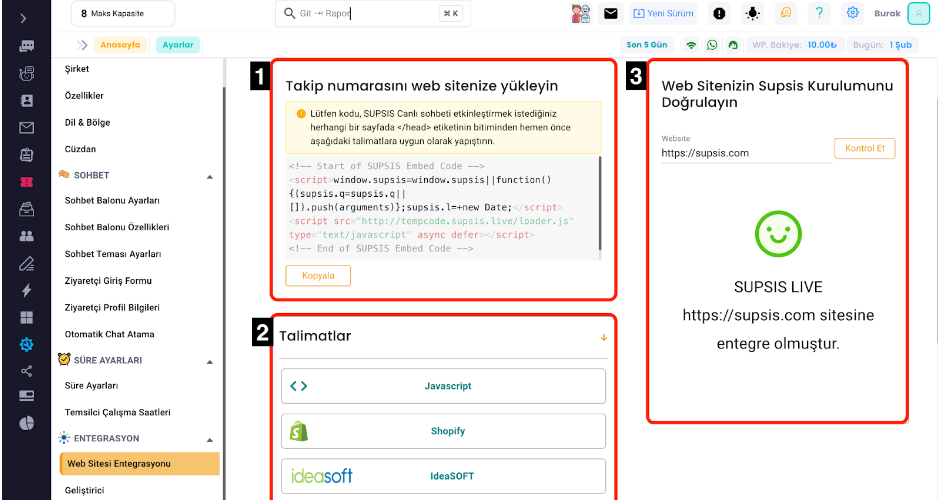Viewport: 938px width, 500px height.
Task: Open the card icon in sidebar
Action: click(26, 396)
